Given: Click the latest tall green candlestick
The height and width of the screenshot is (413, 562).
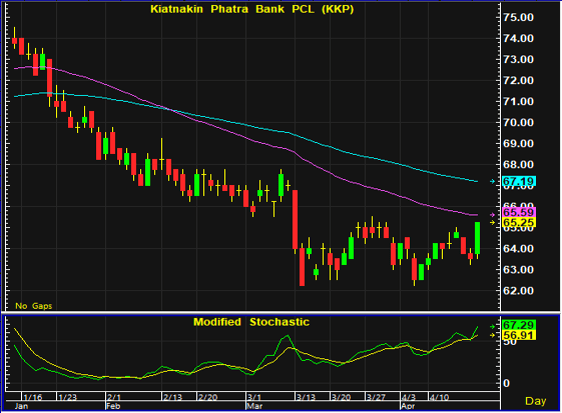Looking at the screenshot, I should (x=477, y=238).
